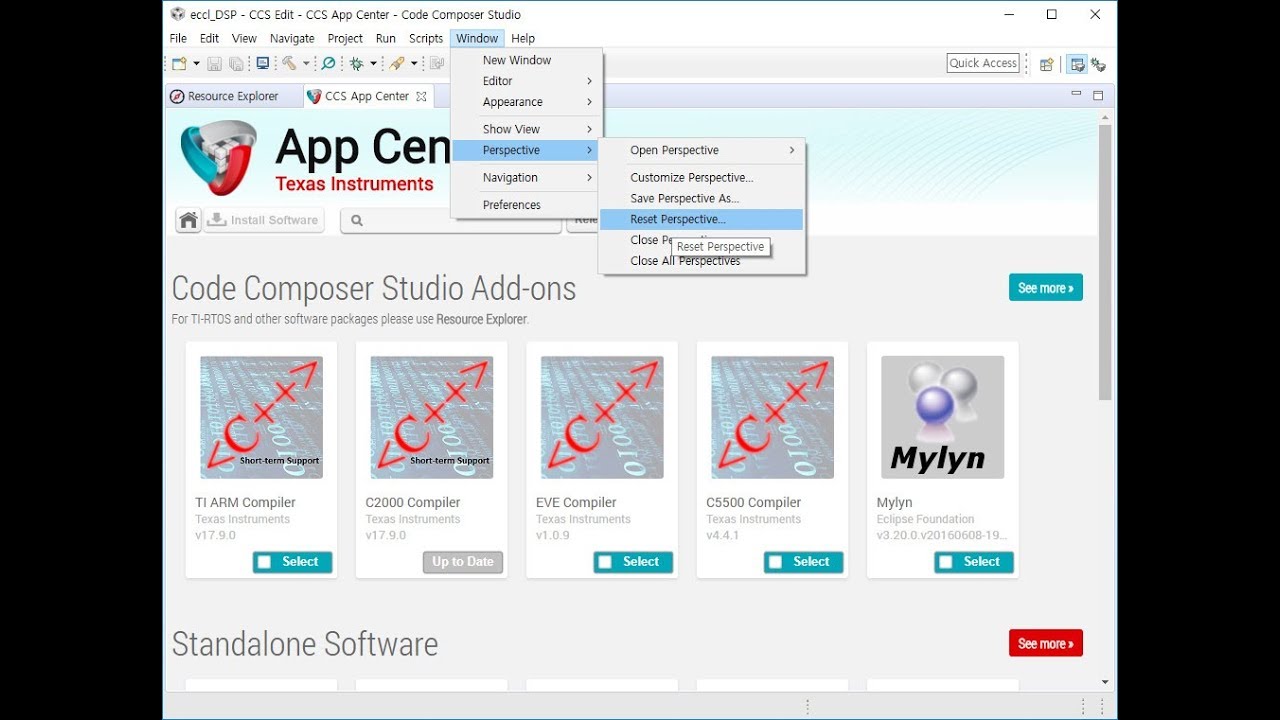Click the App Center search field
This screenshot has height=720, width=1280.
(451, 220)
